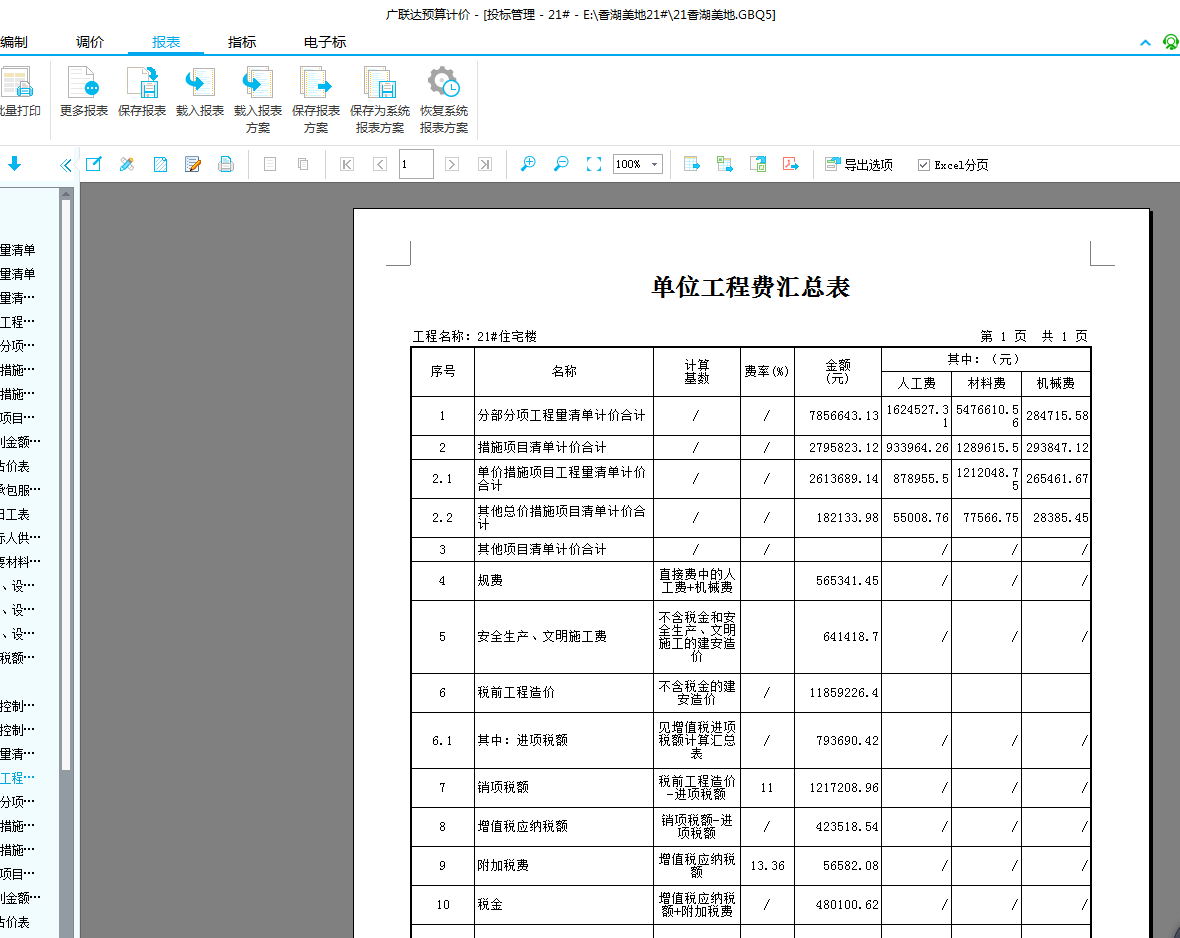Select the 日工表 item in sidebar
The height and width of the screenshot is (938, 1180).
(15, 514)
